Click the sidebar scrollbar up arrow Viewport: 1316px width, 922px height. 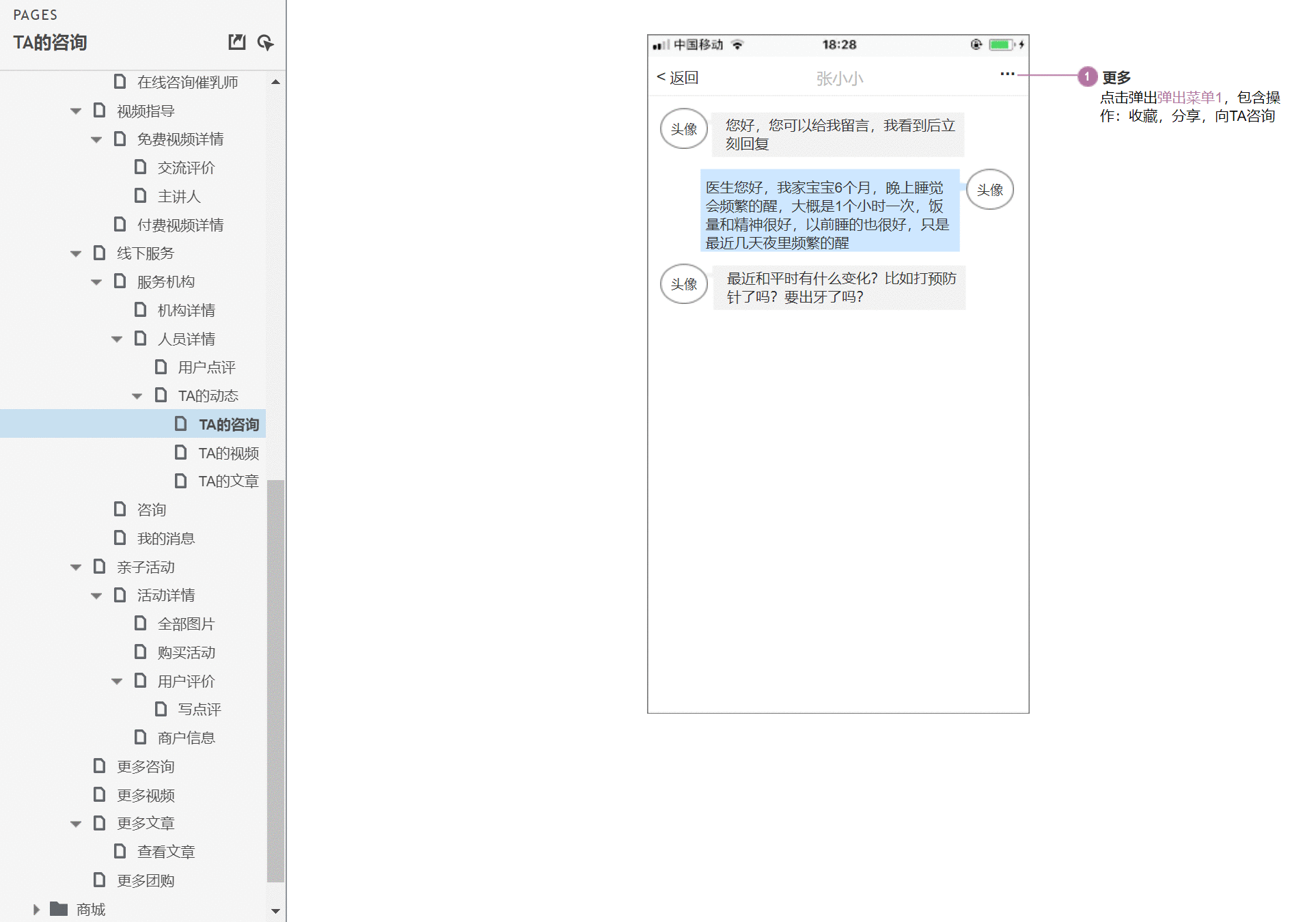tap(275, 81)
